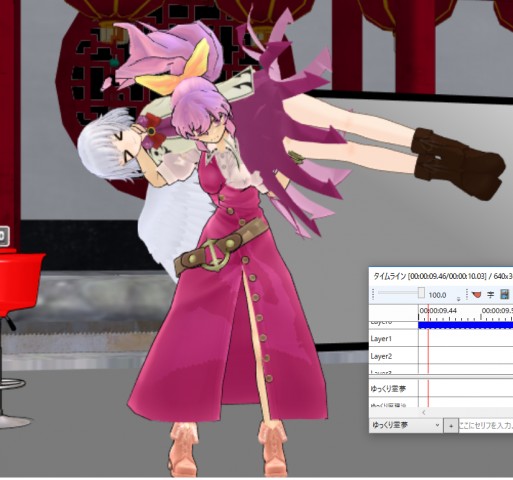The height and width of the screenshot is (480, 513).
Task: Open the ゆっくり霊夢 character dropdown
Action: (406, 426)
